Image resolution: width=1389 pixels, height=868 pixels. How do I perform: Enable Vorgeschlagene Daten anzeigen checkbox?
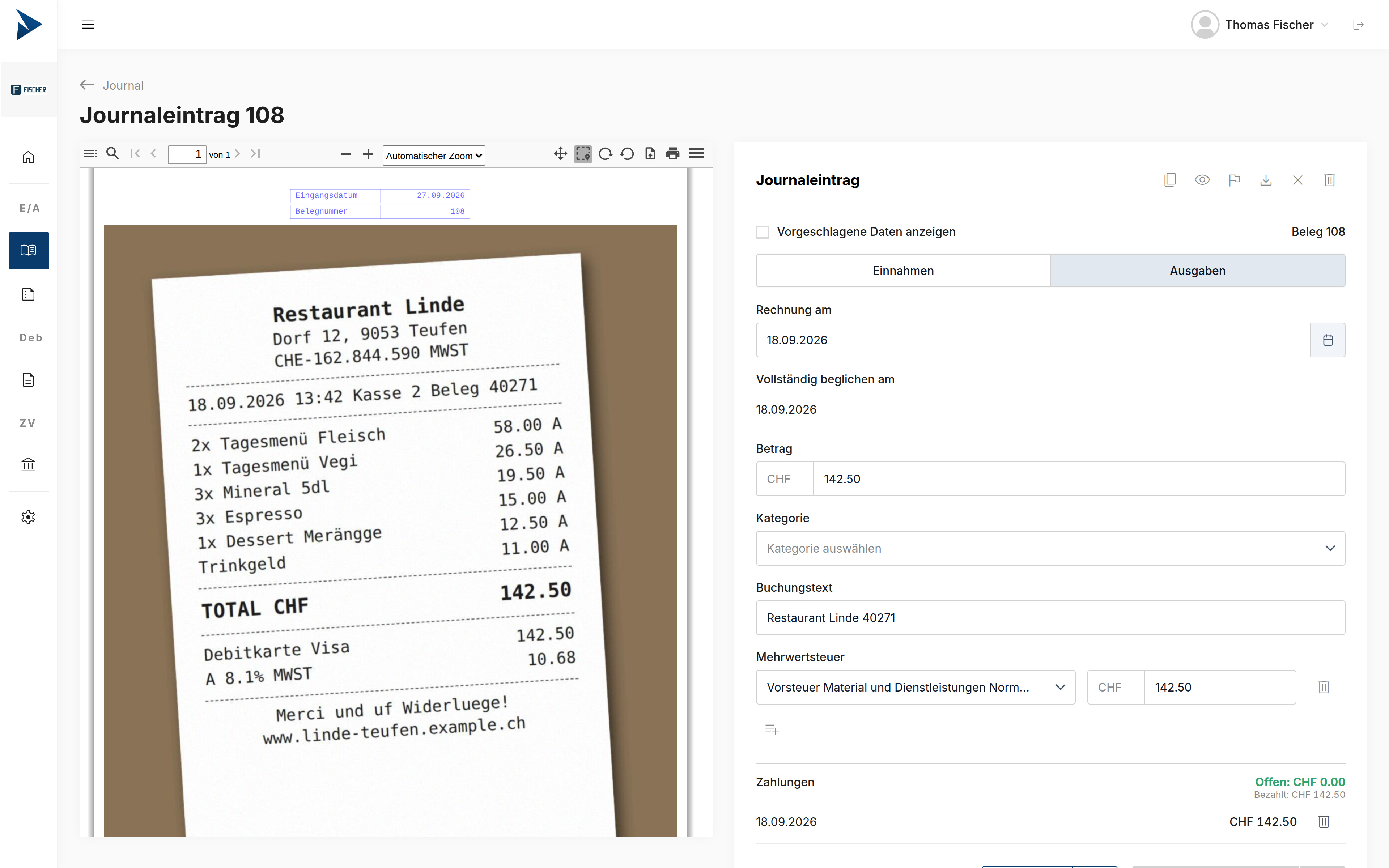pyautogui.click(x=762, y=232)
